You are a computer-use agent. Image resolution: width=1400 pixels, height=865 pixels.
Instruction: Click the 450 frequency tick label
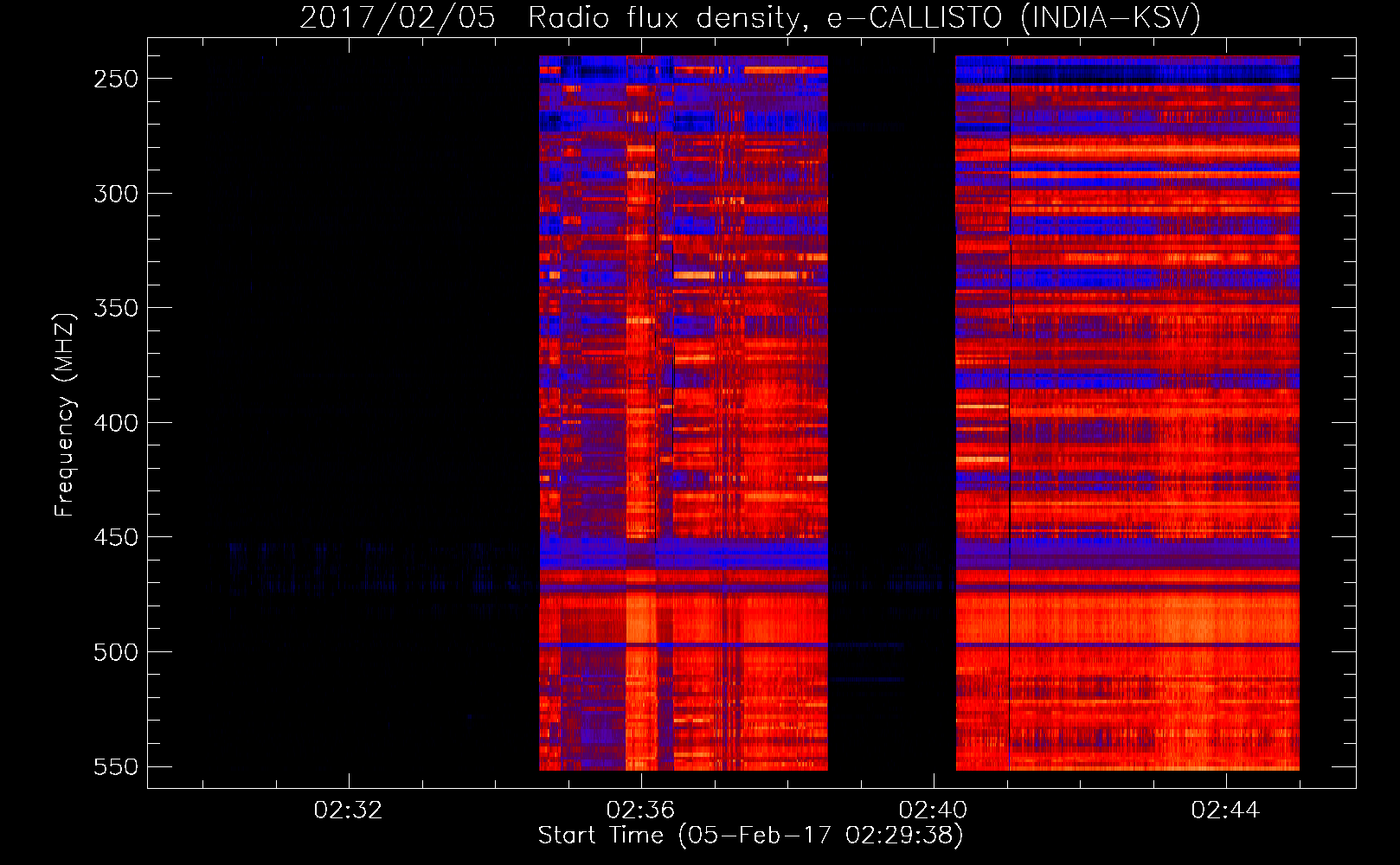(116, 537)
